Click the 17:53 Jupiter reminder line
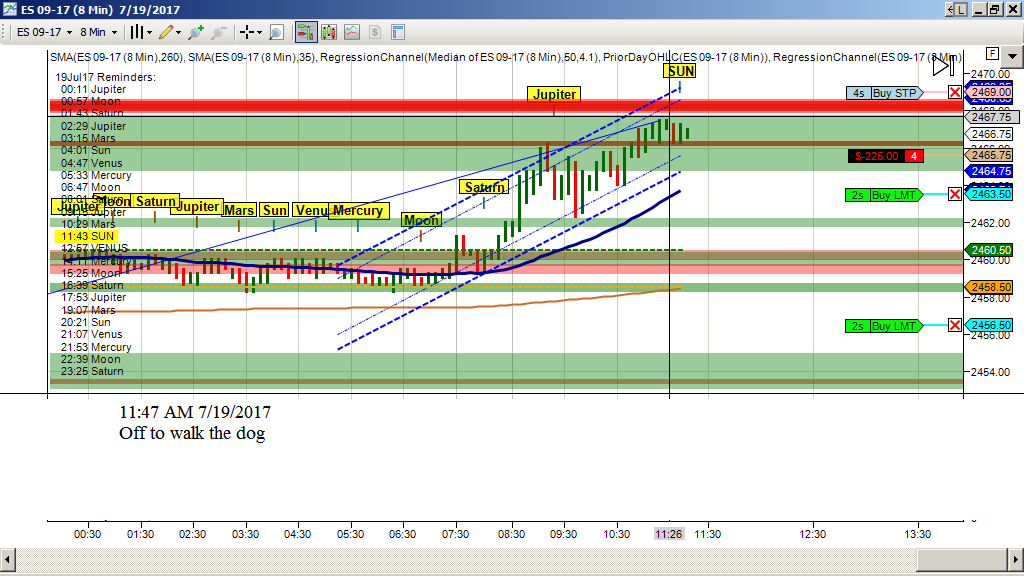 point(93,297)
